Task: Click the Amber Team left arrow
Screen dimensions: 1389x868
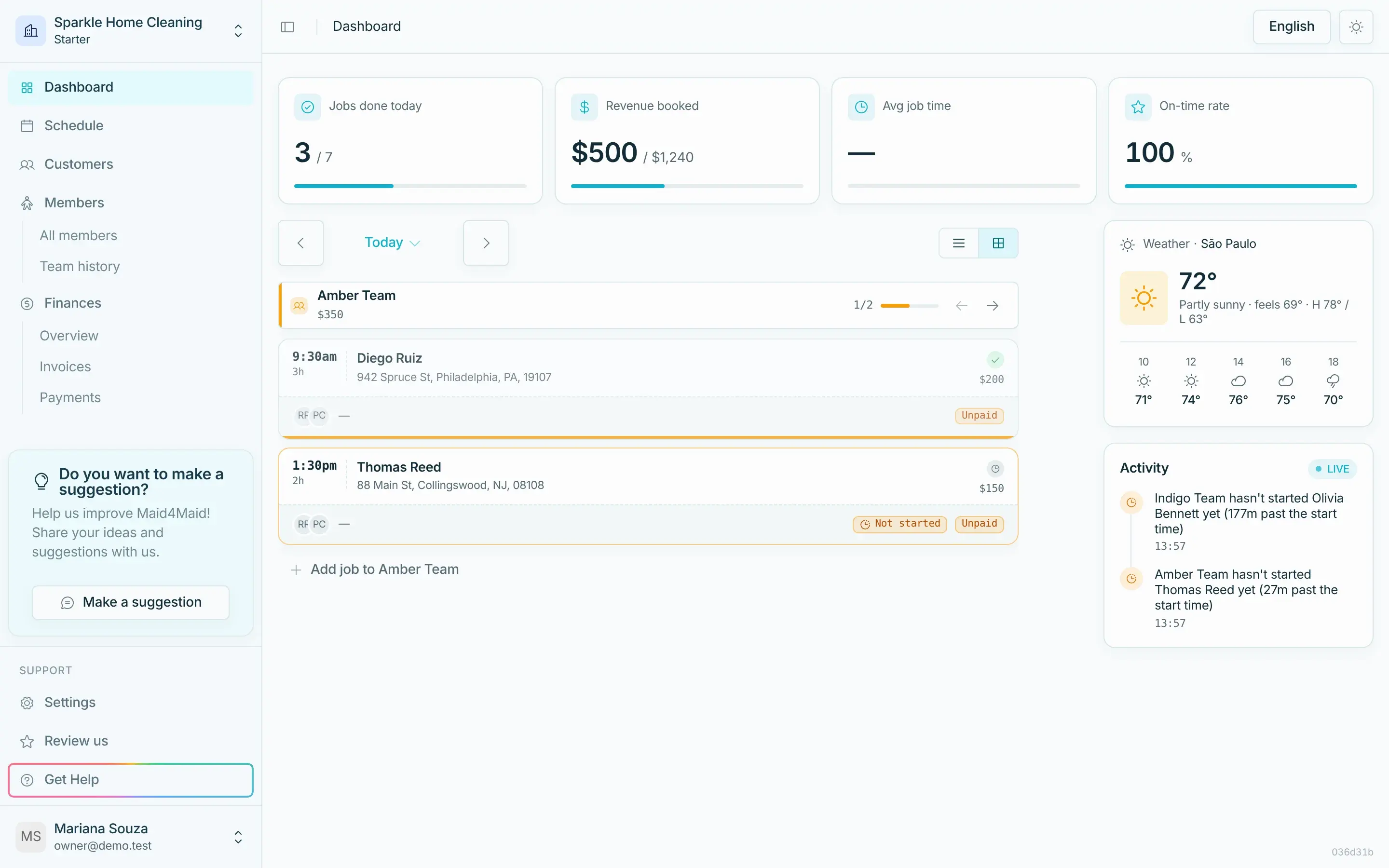Action: 961,306
